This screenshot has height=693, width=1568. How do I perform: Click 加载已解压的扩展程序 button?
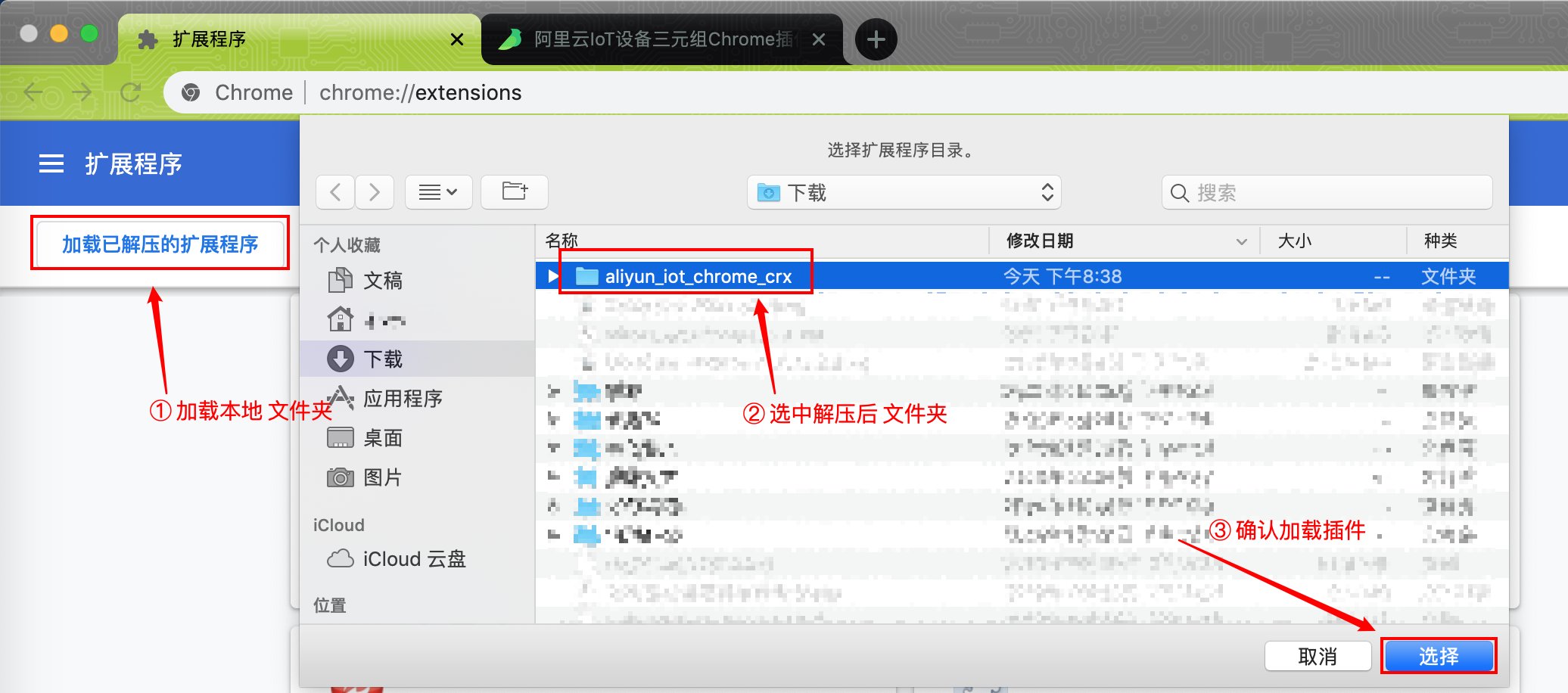(x=160, y=244)
